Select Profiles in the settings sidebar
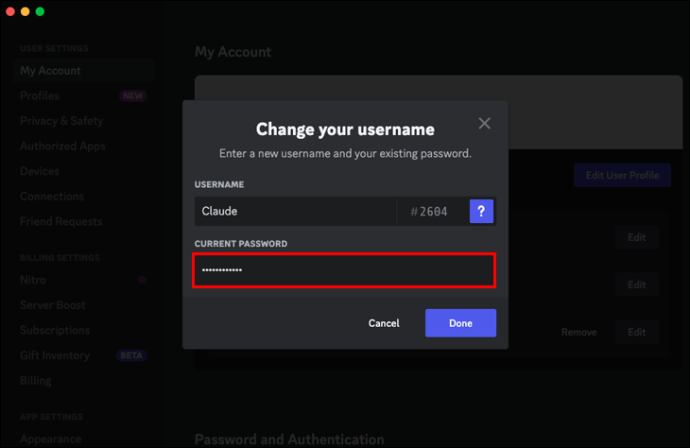690x448 pixels. tap(40, 96)
